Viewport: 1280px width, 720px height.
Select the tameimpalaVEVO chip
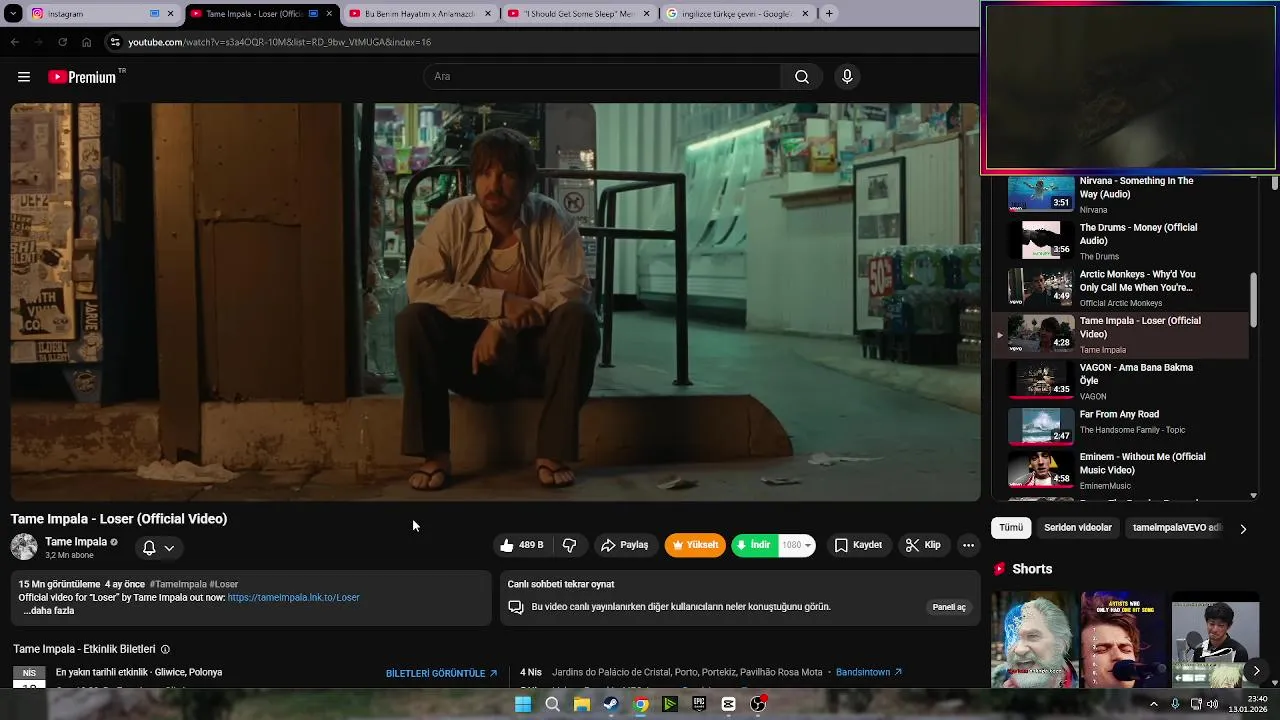coord(1177,528)
